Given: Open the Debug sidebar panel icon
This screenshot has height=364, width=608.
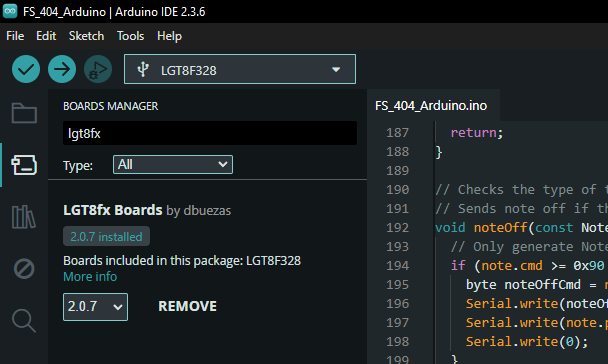Looking at the screenshot, I should (x=24, y=269).
